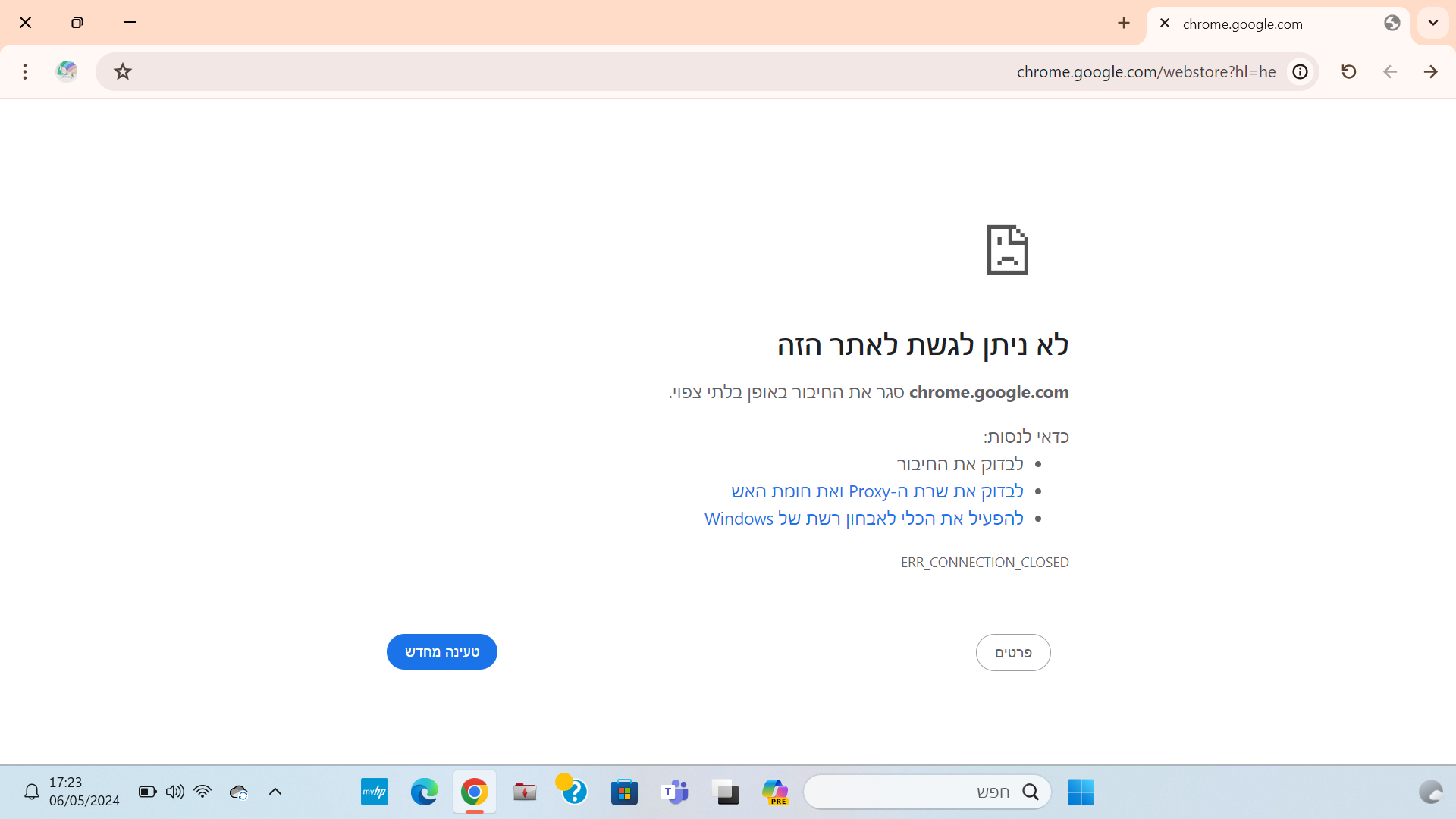Expand hidden system tray icons
Image resolution: width=1456 pixels, height=819 pixels.
[x=275, y=792]
